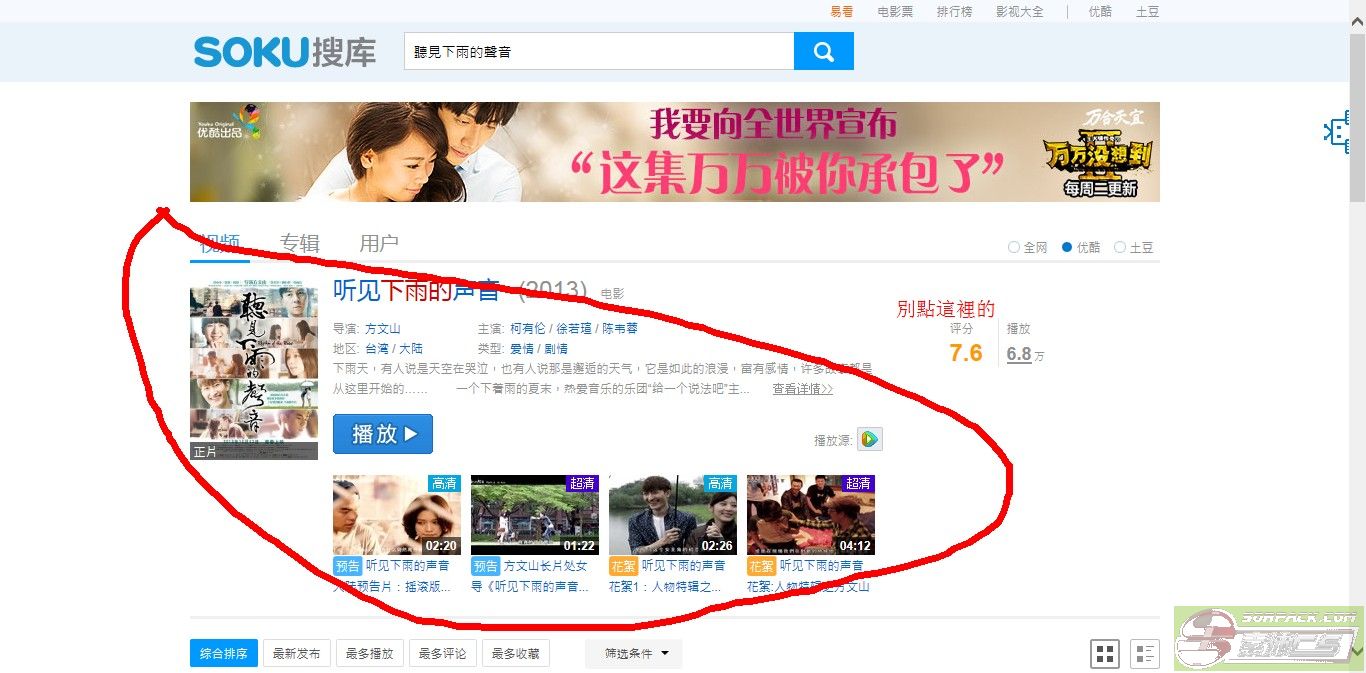Screen dimensions: 1366x673
Task: Expand the 筛选条件 filter dropdown
Action: coord(633,653)
